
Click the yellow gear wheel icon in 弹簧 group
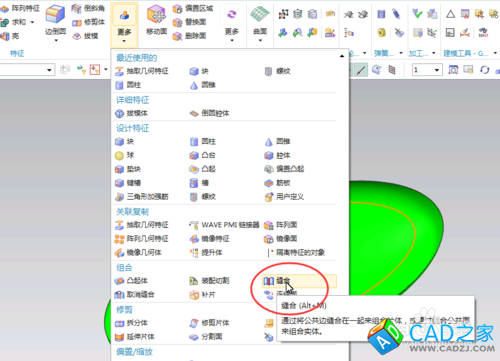[381, 32]
